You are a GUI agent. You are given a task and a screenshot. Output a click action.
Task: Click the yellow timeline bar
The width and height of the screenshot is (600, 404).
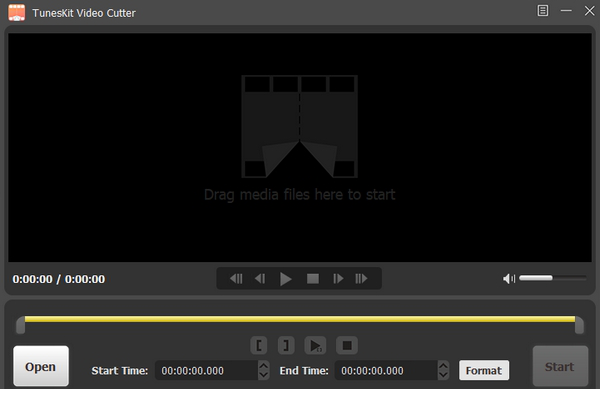point(300,319)
